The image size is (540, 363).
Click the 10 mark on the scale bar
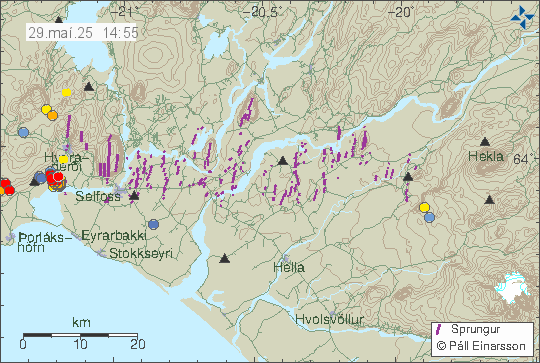80,344
